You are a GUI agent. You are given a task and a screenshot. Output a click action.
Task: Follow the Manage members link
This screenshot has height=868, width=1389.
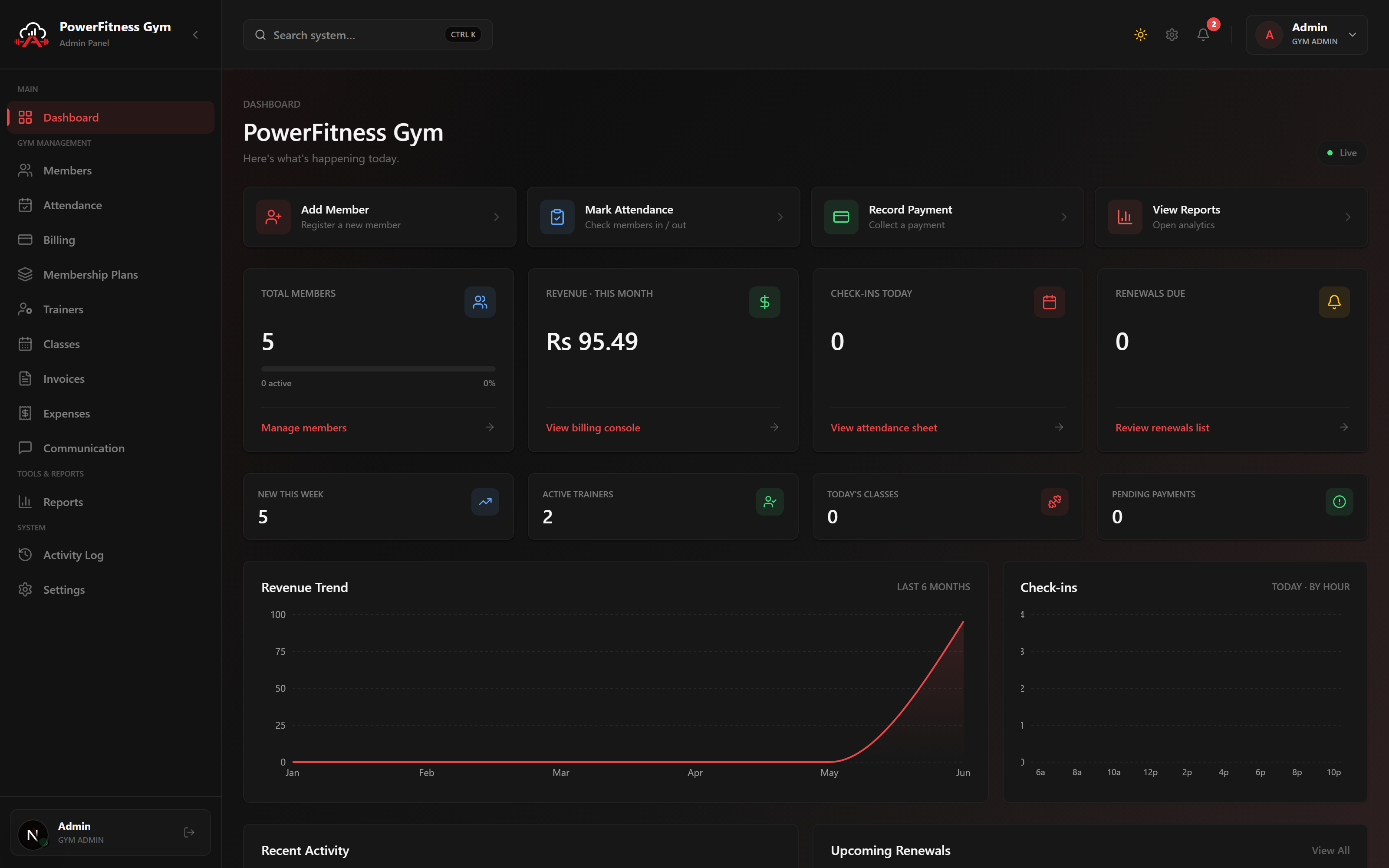click(304, 427)
